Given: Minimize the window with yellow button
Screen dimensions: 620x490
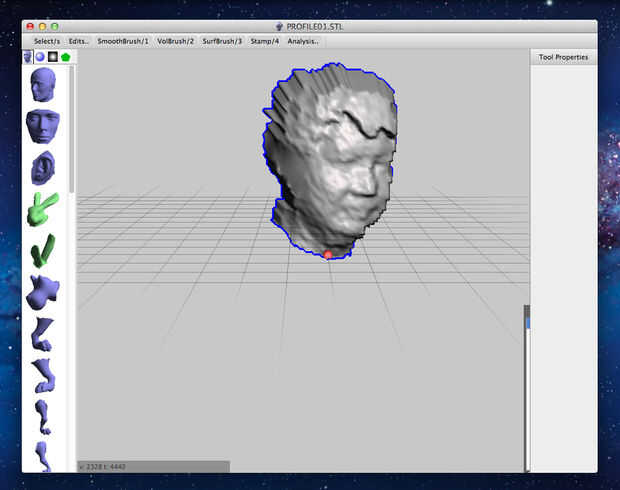Looking at the screenshot, I should pos(42,26).
